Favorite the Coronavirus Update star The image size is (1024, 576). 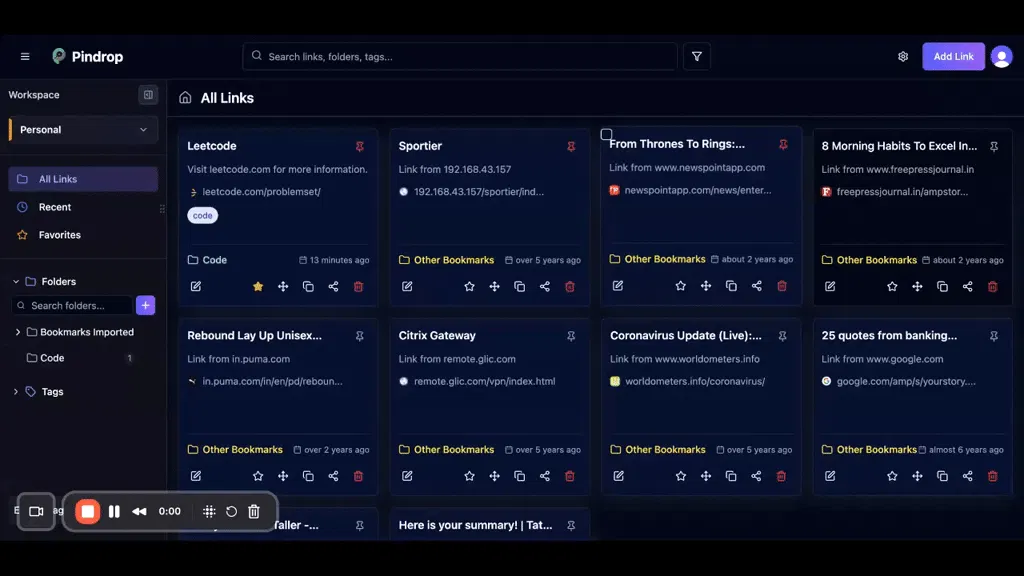point(681,476)
